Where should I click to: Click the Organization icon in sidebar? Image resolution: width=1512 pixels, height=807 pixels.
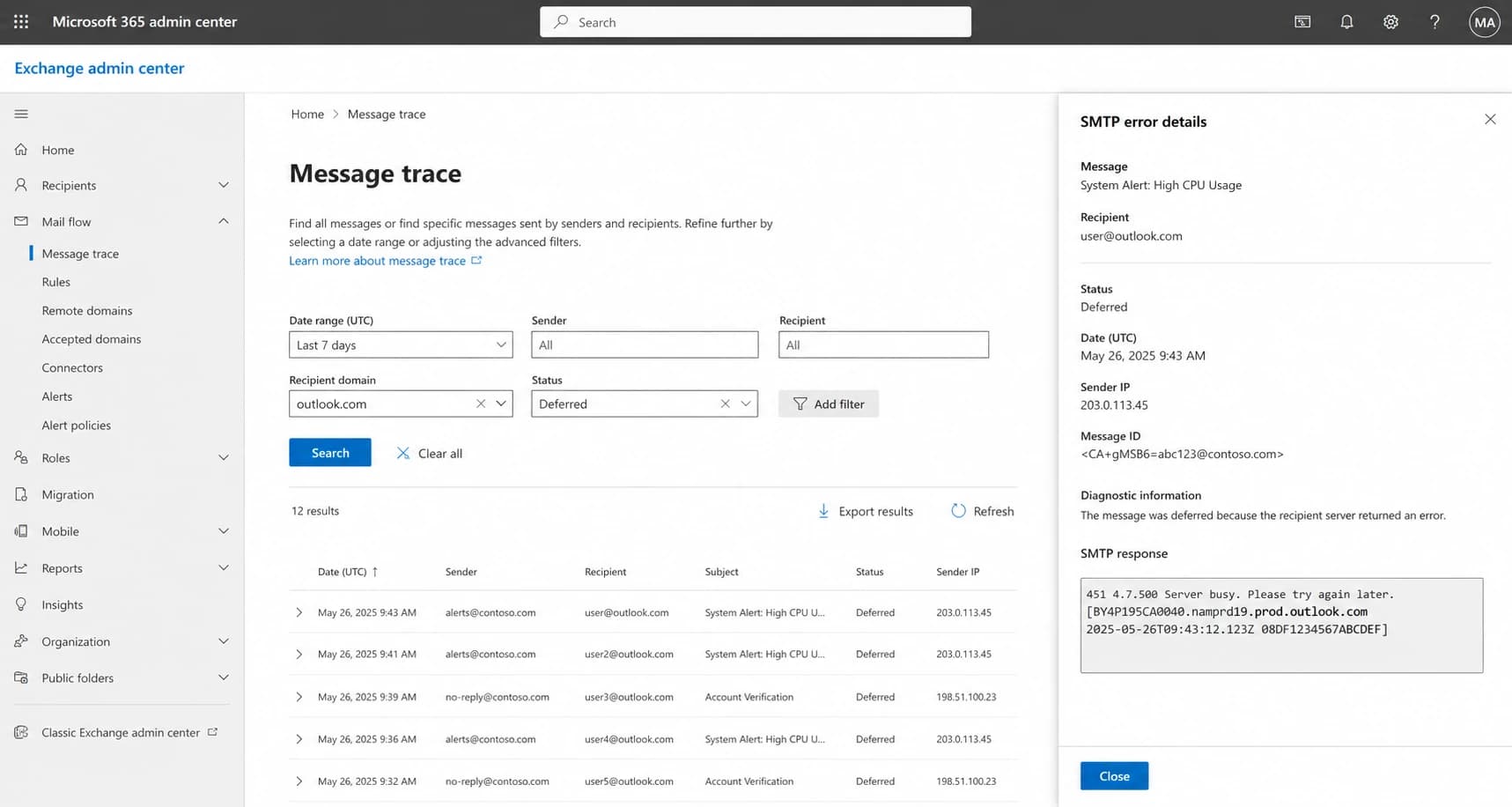click(x=21, y=641)
